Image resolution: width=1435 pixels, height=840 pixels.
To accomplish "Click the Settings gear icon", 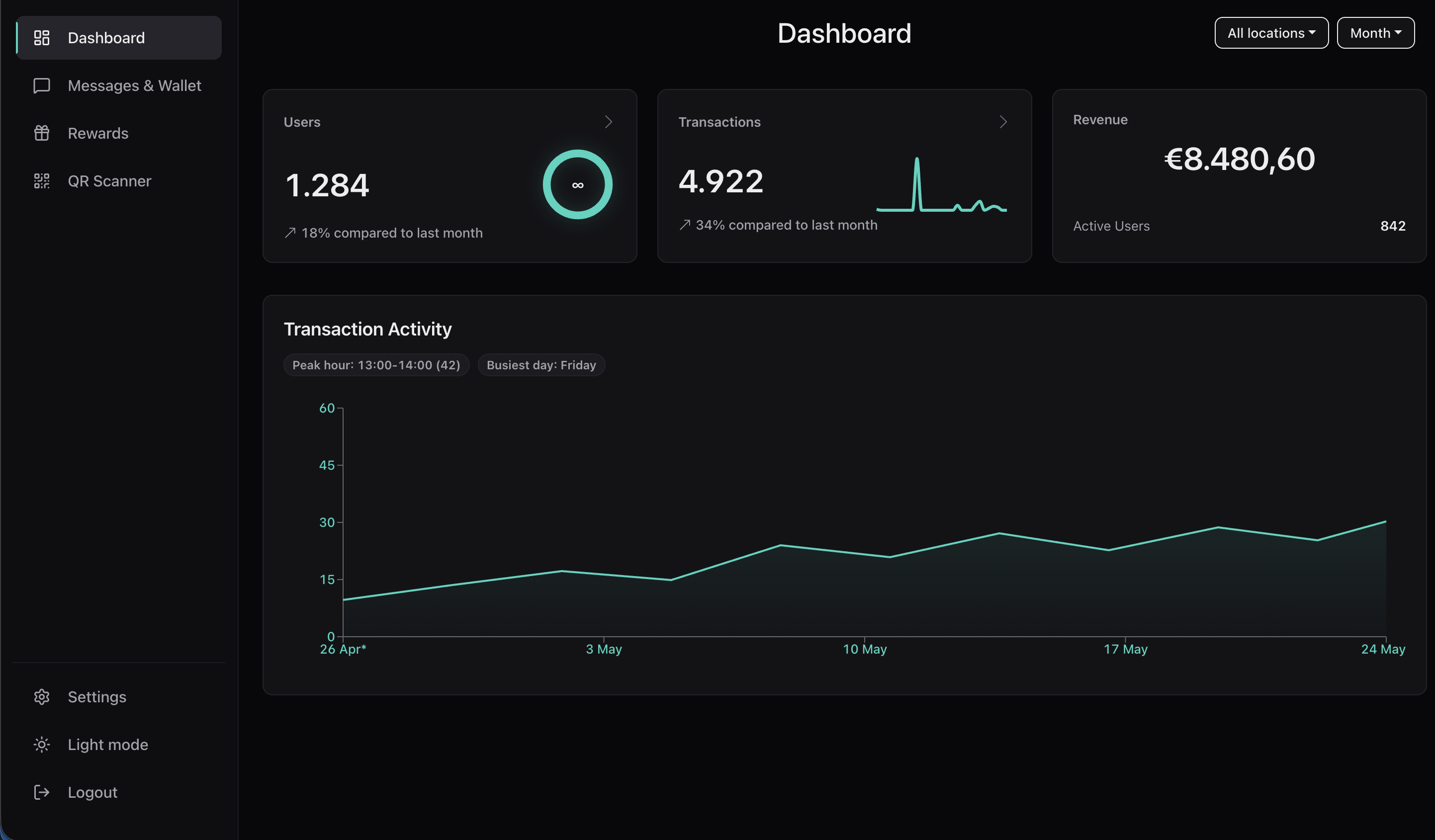I will point(42,696).
